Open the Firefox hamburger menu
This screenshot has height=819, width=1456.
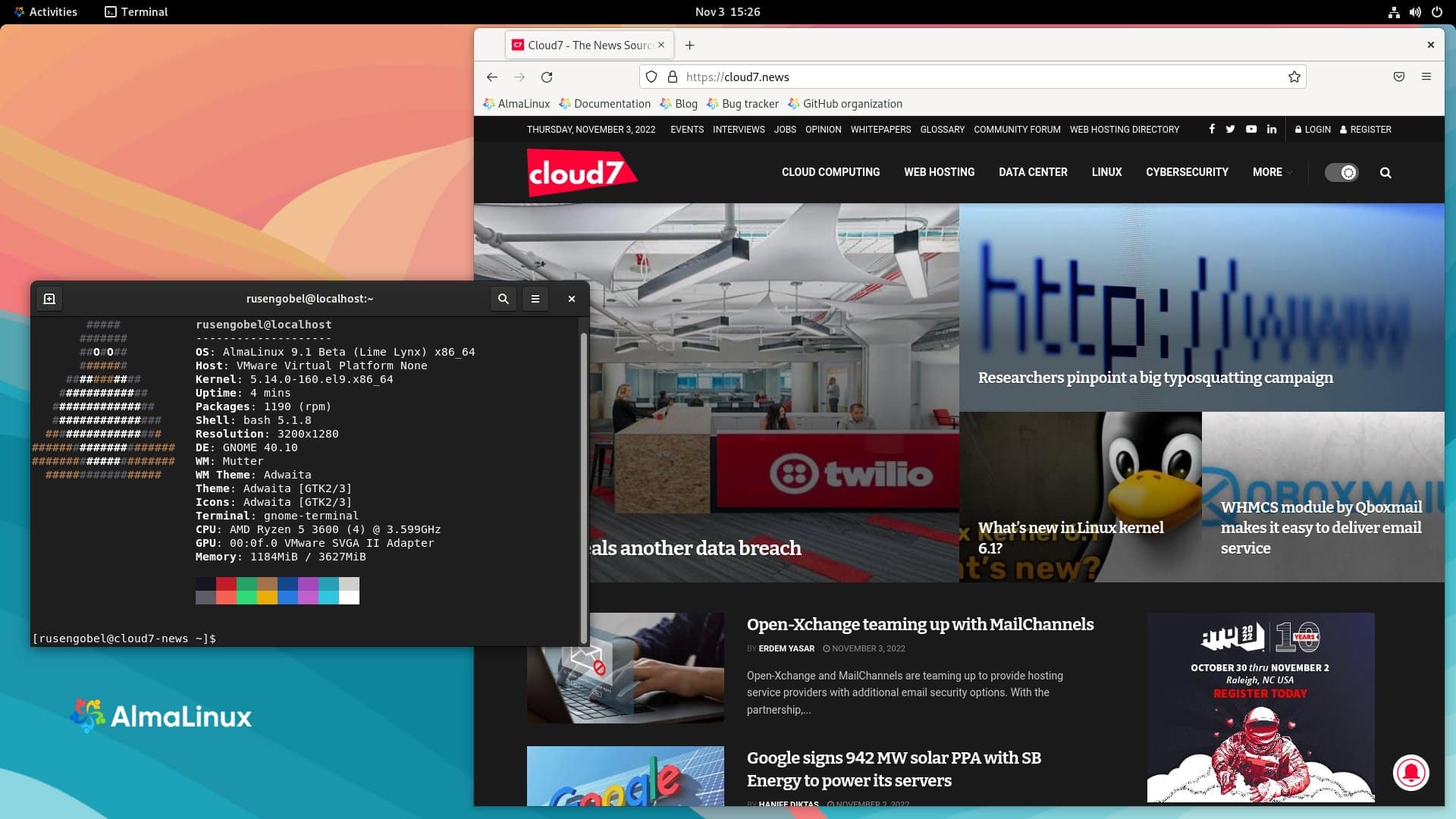pos(1426,77)
